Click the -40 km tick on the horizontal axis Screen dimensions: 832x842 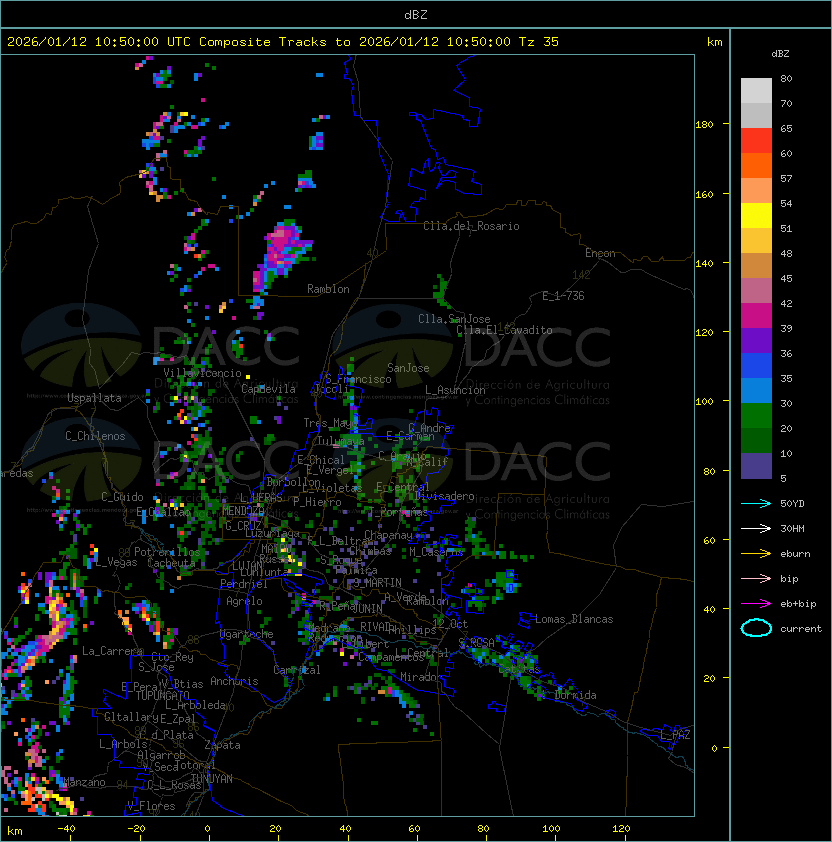pyautogui.click(x=66, y=829)
